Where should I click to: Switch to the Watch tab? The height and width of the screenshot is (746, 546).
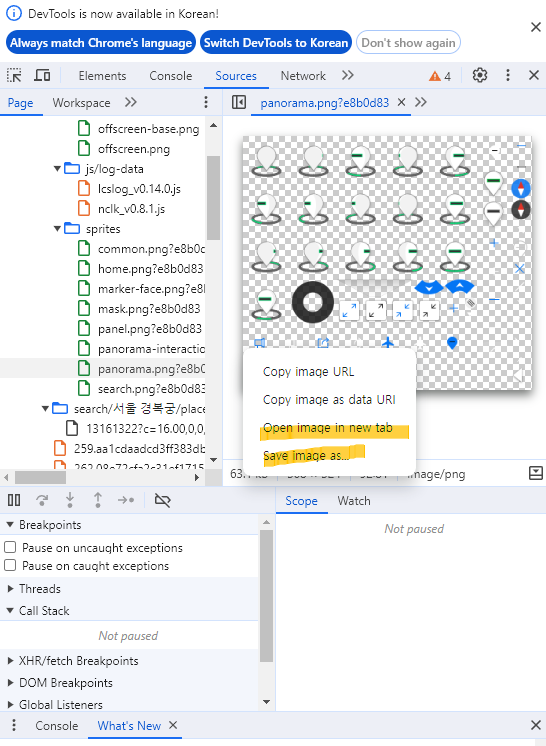(x=354, y=501)
